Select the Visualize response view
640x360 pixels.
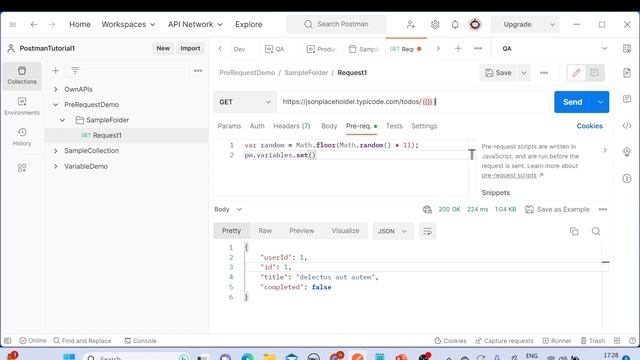coord(345,231)
